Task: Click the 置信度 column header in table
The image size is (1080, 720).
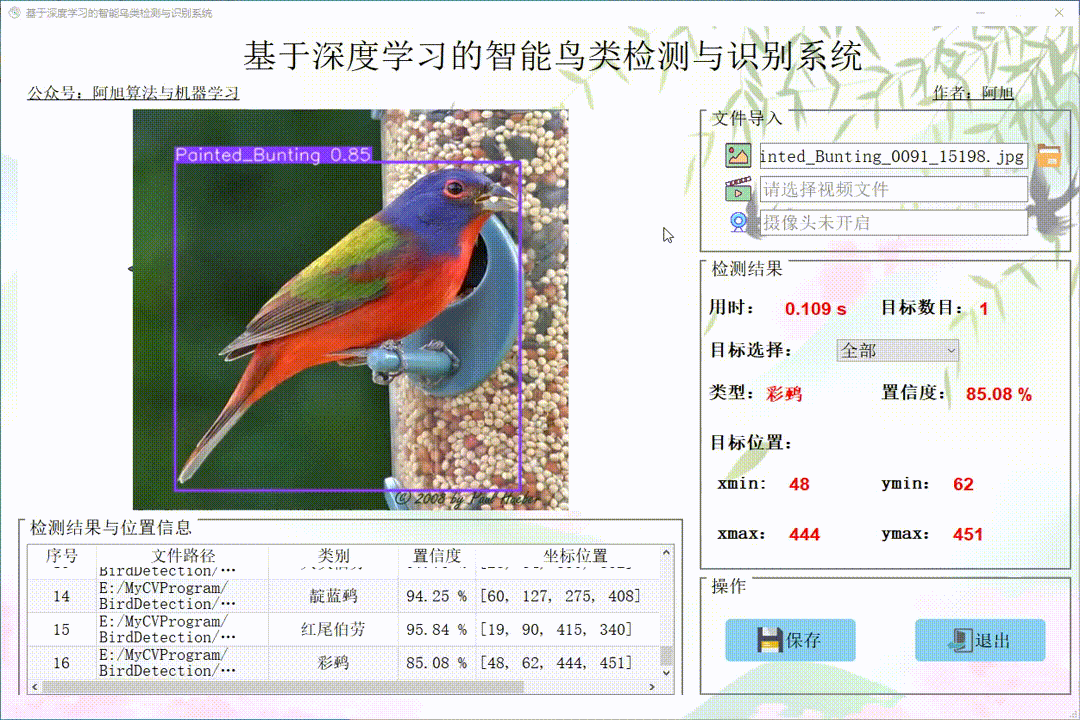Action: (x=437, y=555)
